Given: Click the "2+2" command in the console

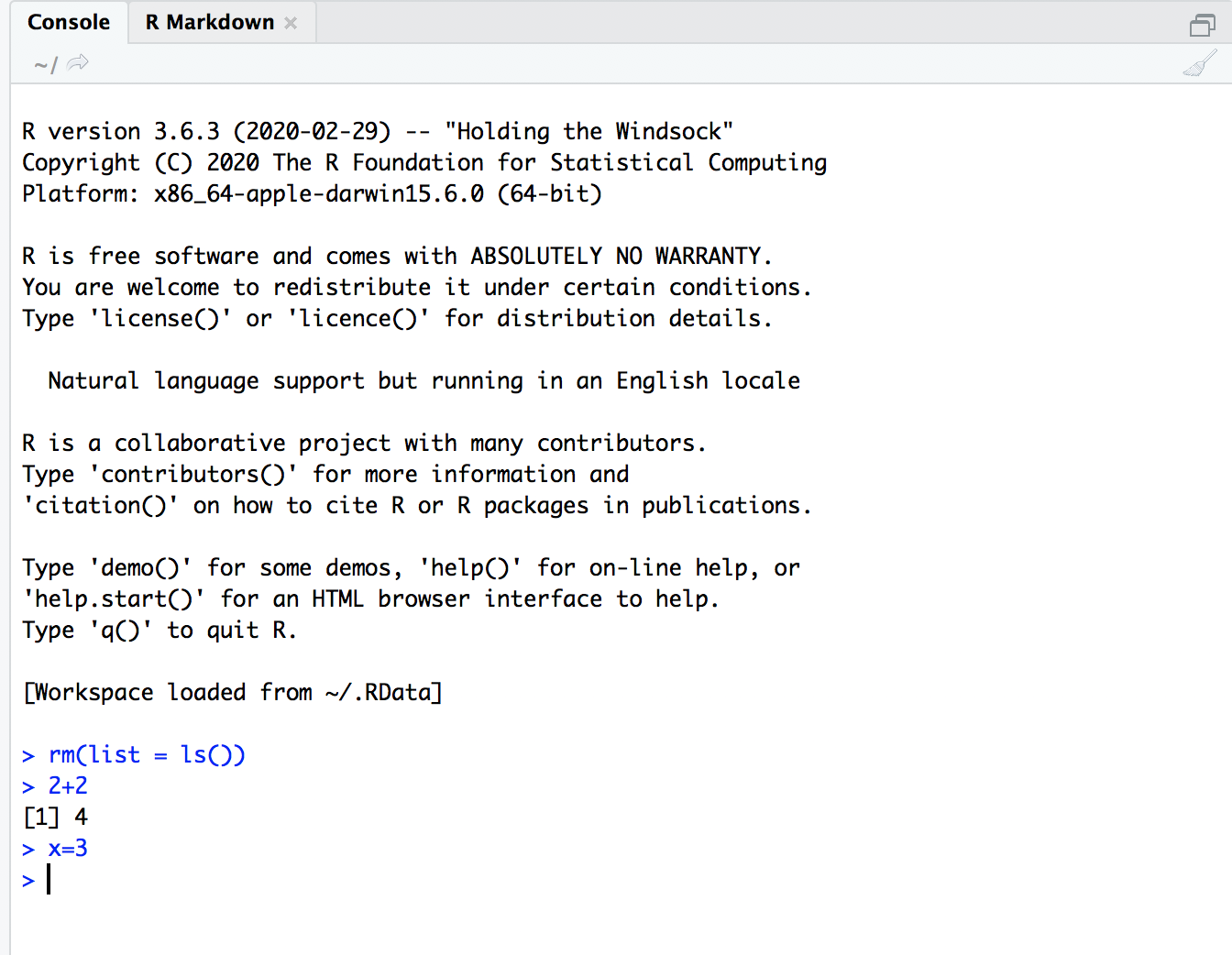Looking at the screenshot, I should (67, 785).
